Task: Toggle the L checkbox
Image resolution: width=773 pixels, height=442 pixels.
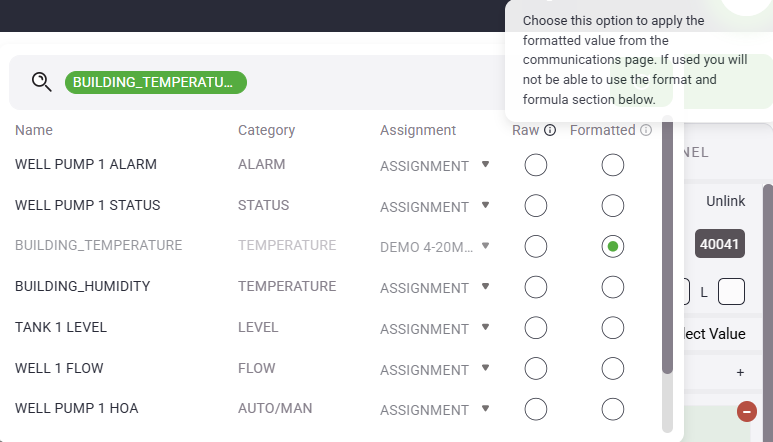Action: point(731,292)
